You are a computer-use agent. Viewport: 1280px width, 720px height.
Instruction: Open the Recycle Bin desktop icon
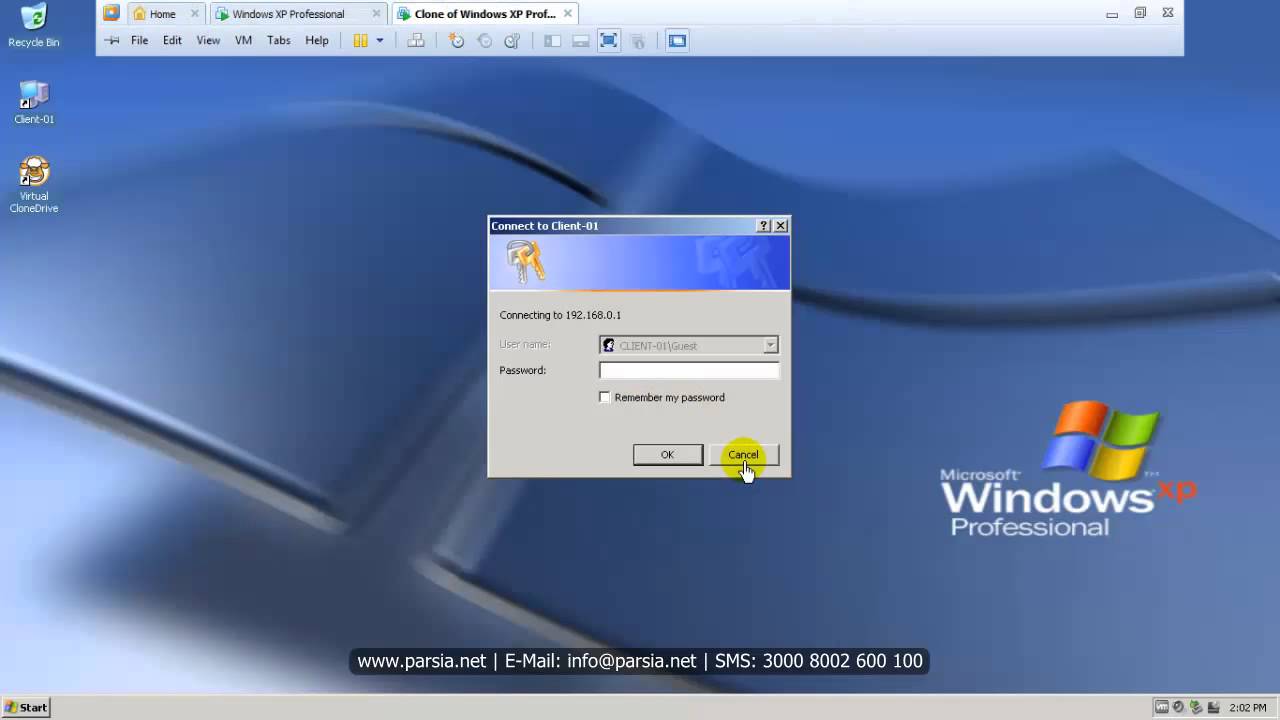pyautogui.click(x=33, y=27)
